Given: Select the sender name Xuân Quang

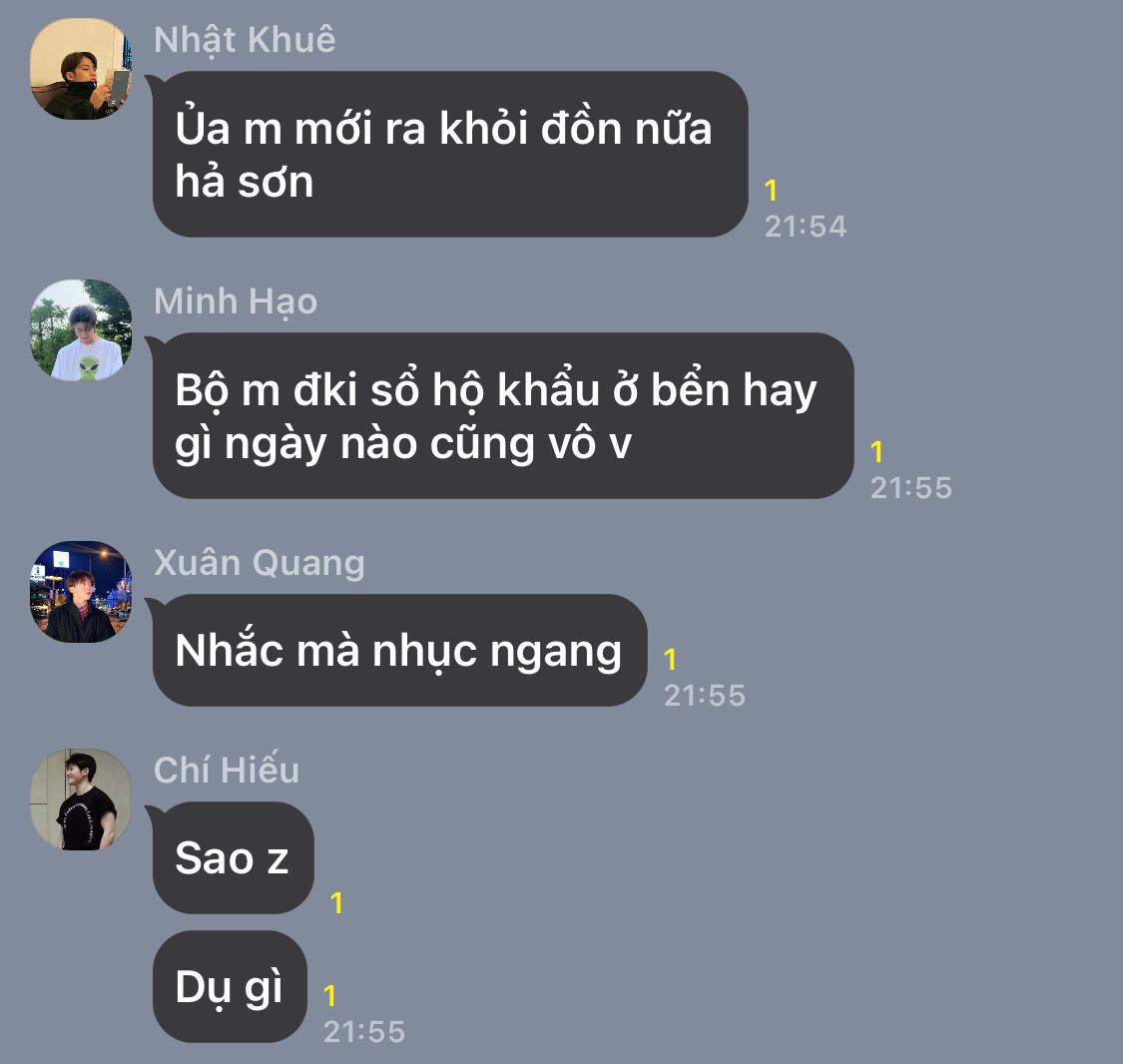Looking at the screenshot, I should coord(260,563).
